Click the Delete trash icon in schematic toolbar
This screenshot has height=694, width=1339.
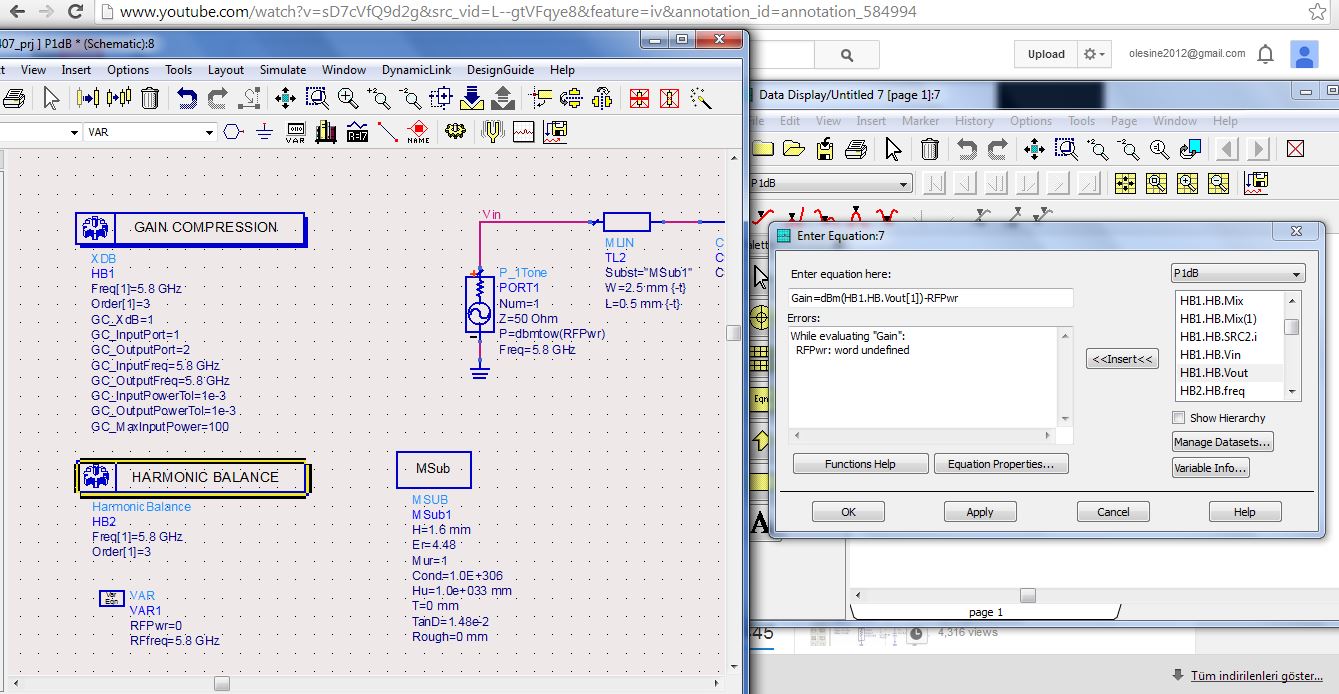(150, 98)
